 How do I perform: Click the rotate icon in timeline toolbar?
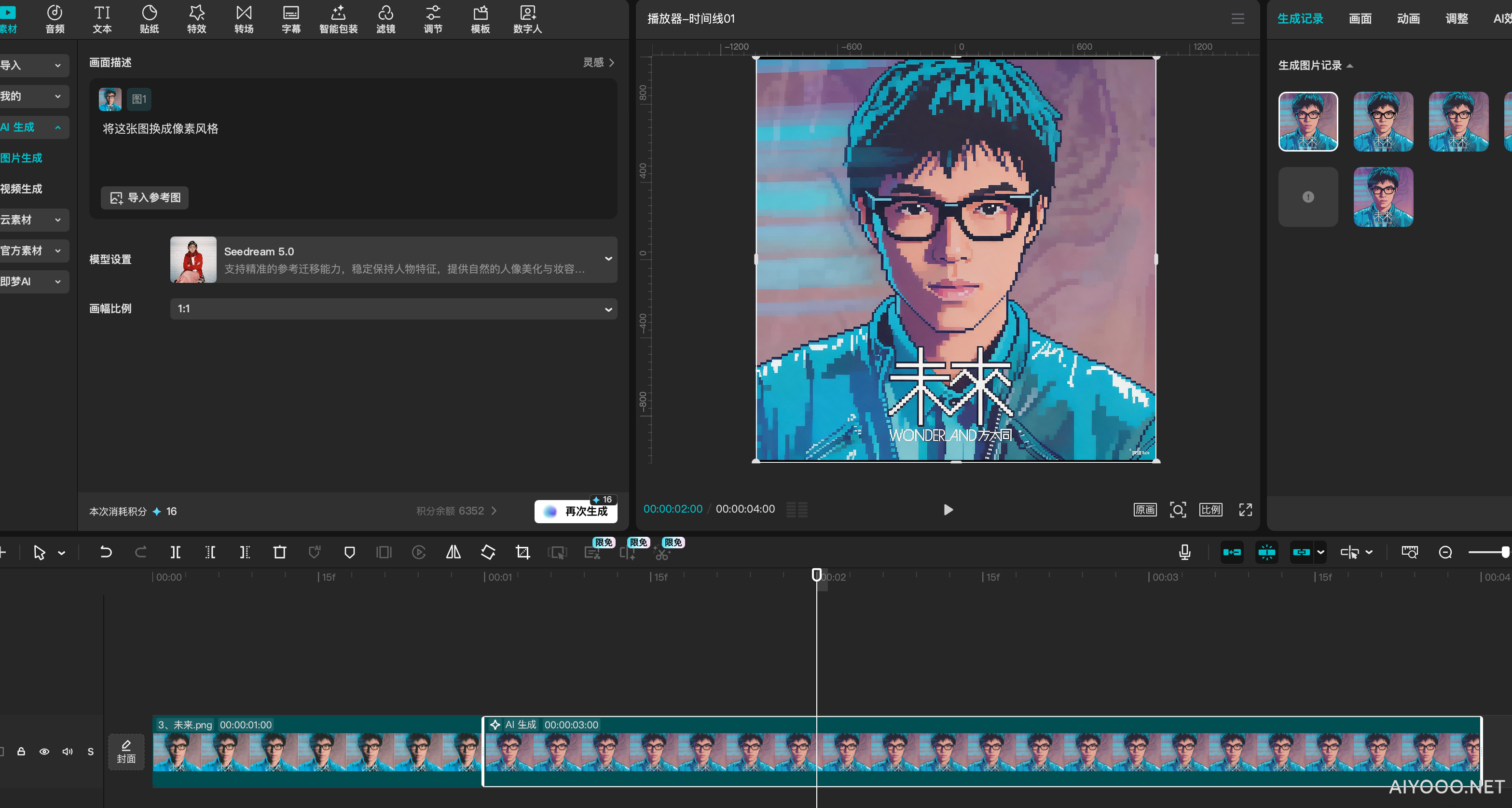(x=488, y=552)
